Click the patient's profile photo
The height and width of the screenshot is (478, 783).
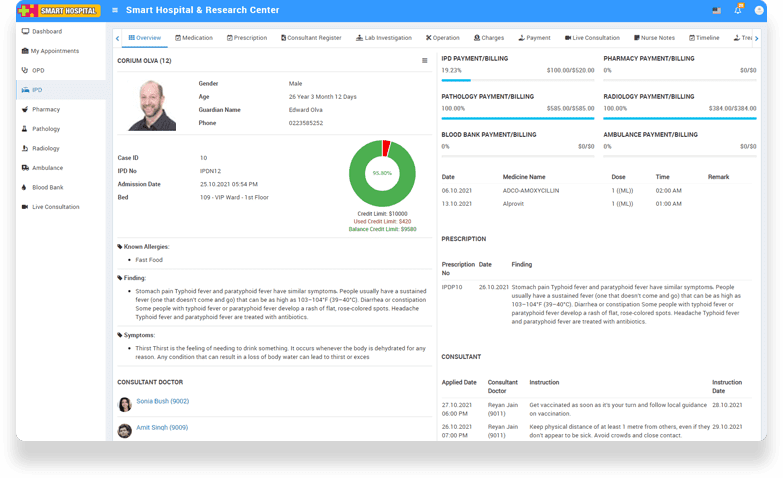(152, 104)
